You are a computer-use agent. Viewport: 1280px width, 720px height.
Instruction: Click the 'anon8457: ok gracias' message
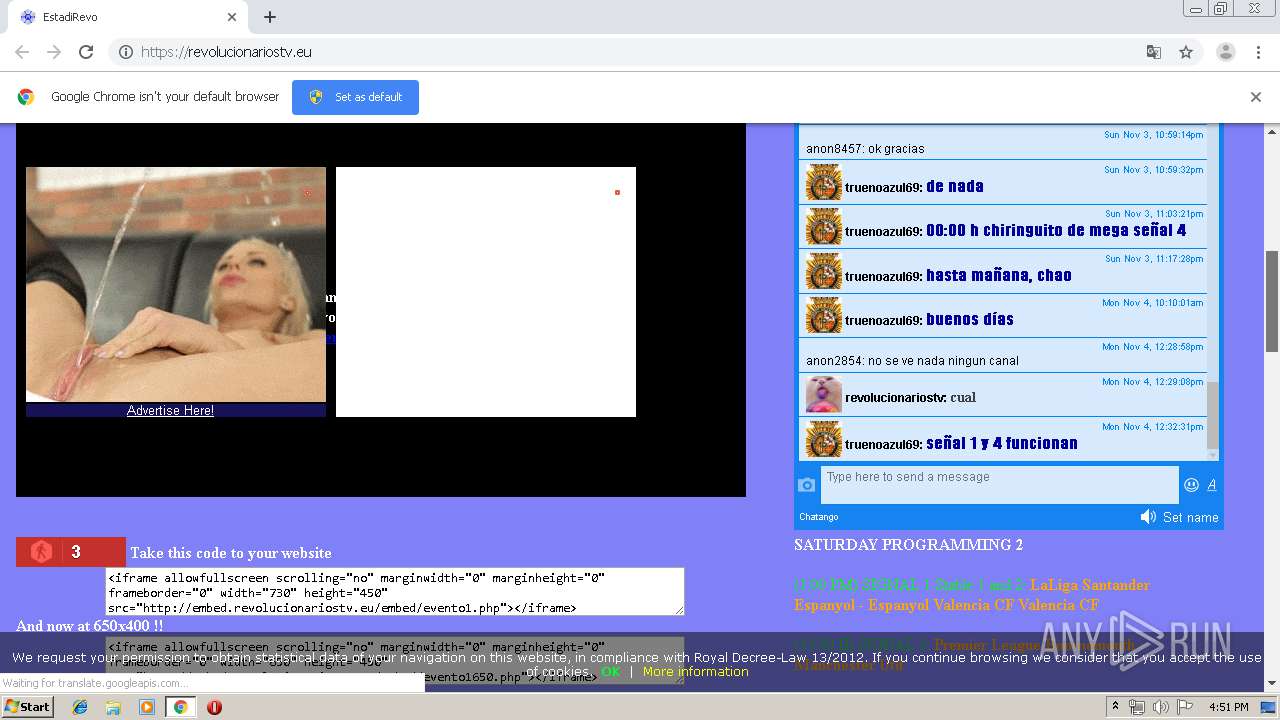(x=865, y=149)
